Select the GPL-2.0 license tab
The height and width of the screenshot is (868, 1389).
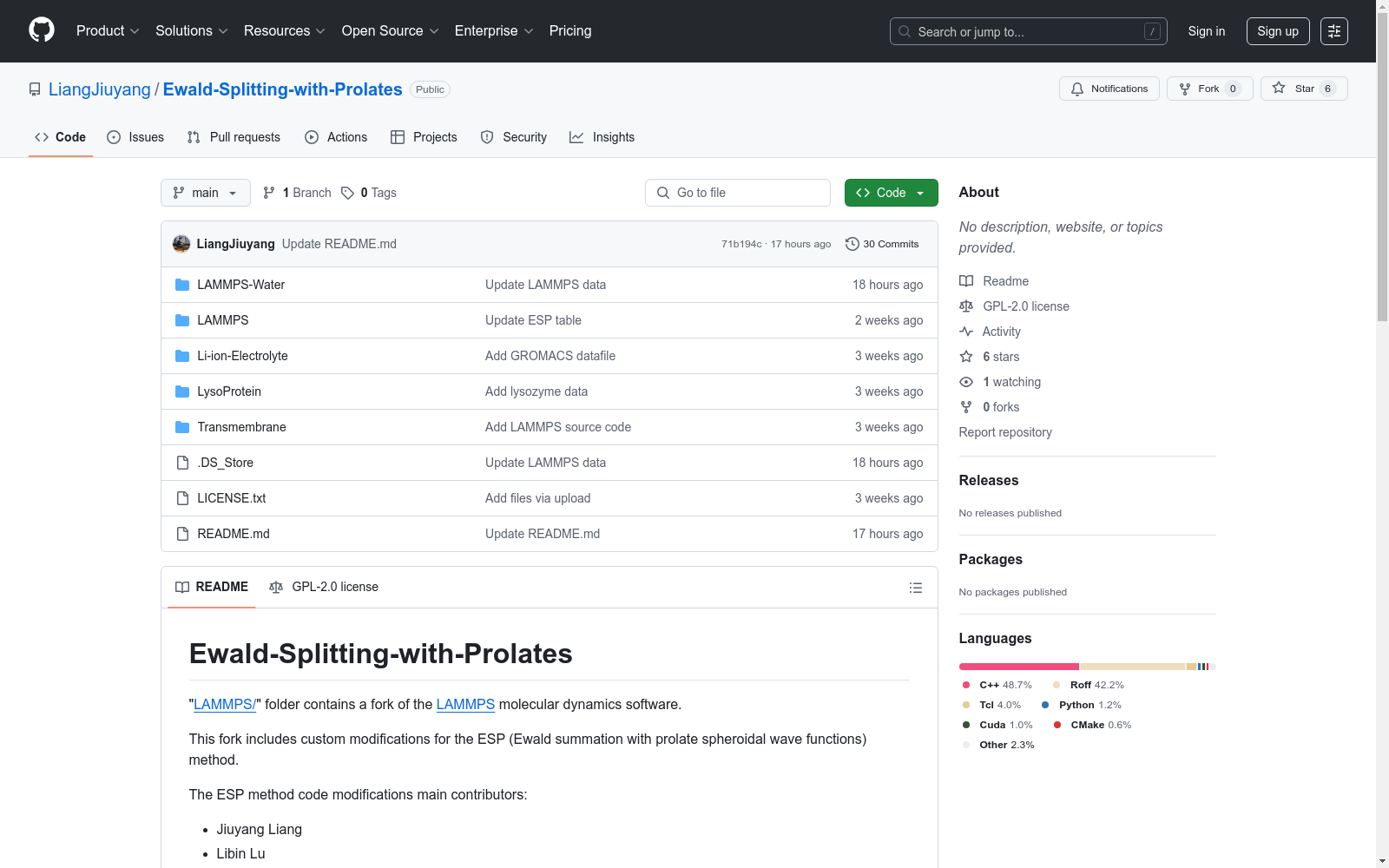click(x=324, y=588)
